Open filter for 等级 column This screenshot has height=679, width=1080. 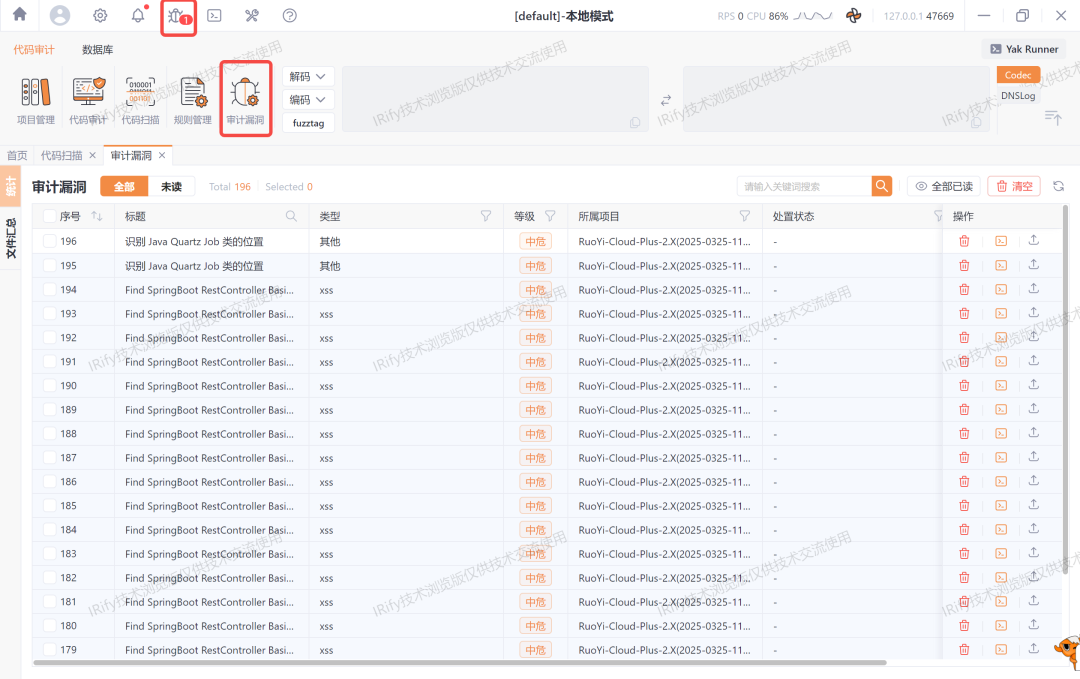coord(550,216)
